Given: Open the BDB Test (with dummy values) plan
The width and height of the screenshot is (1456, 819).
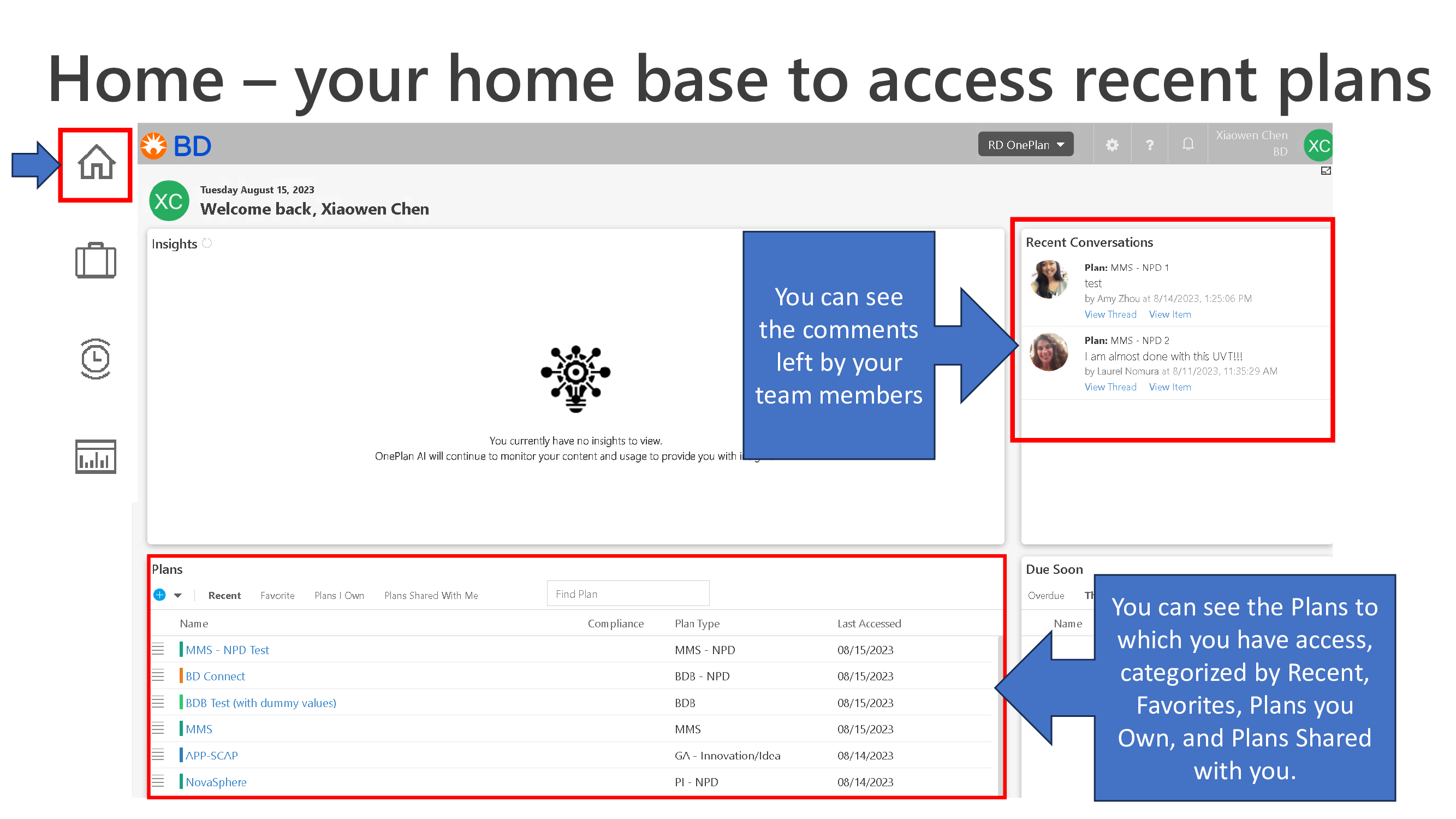Looking at the screenshot, I should [x=260, y=703].
